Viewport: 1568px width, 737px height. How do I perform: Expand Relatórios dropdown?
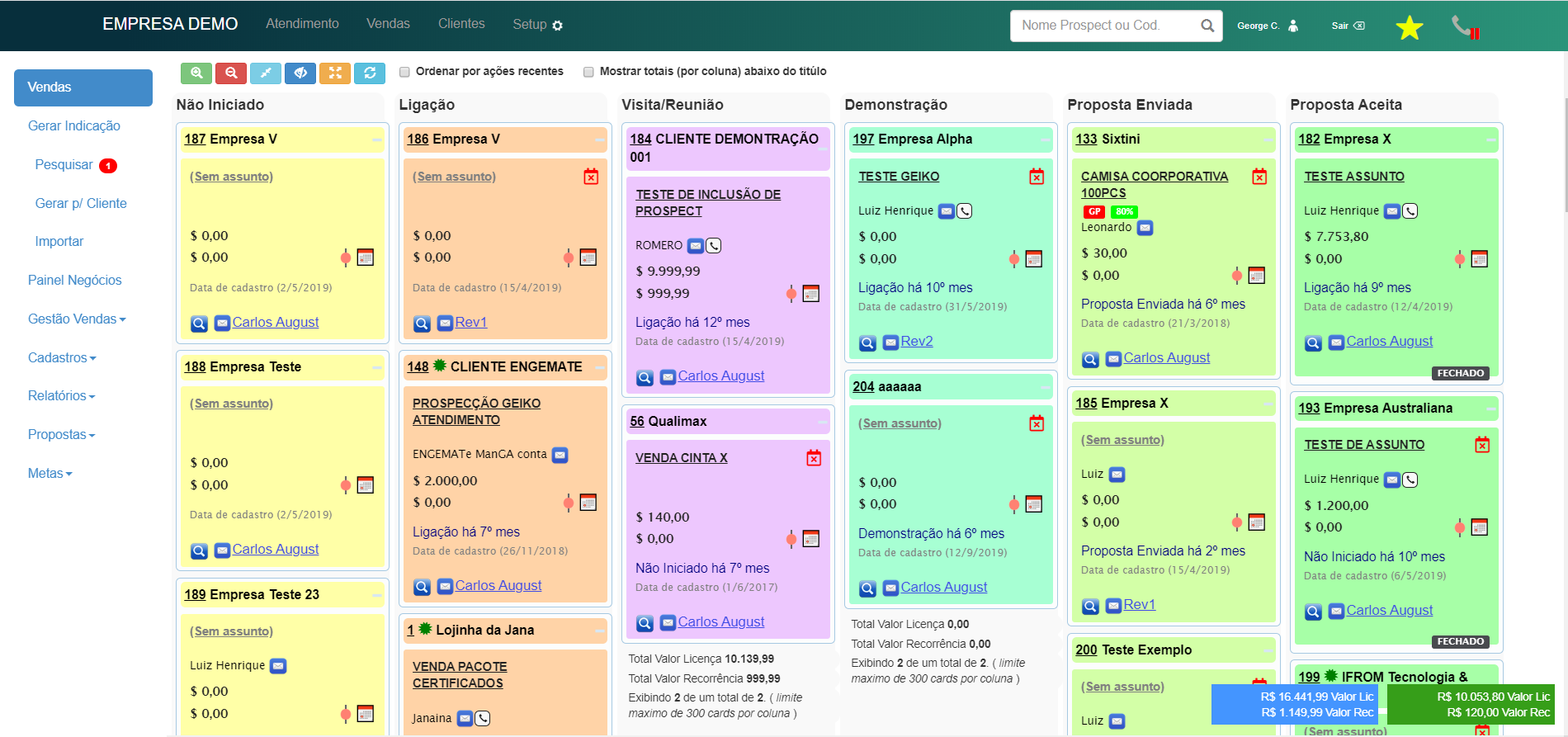61,396
